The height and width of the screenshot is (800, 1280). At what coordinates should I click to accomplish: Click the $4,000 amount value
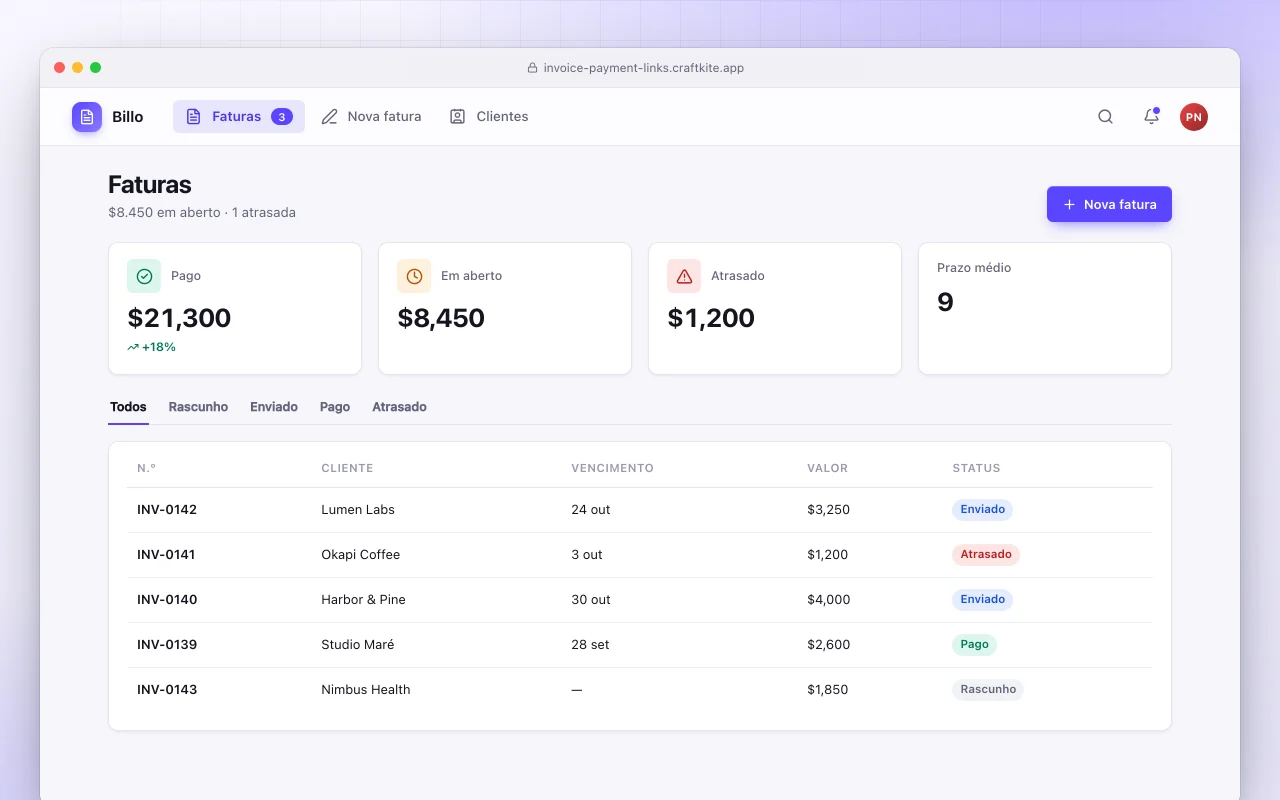pyautogui.click(x=828, y=600)
